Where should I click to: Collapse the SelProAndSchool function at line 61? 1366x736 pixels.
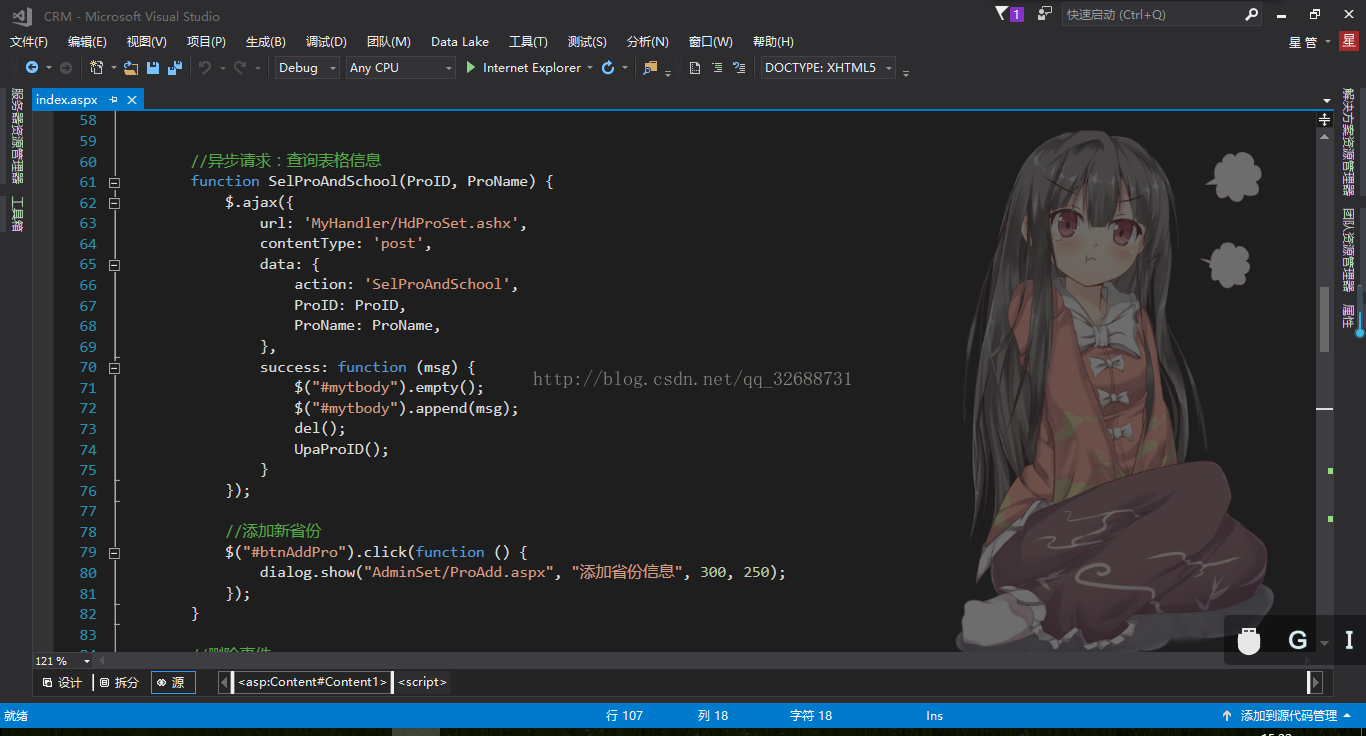[114, 182]
